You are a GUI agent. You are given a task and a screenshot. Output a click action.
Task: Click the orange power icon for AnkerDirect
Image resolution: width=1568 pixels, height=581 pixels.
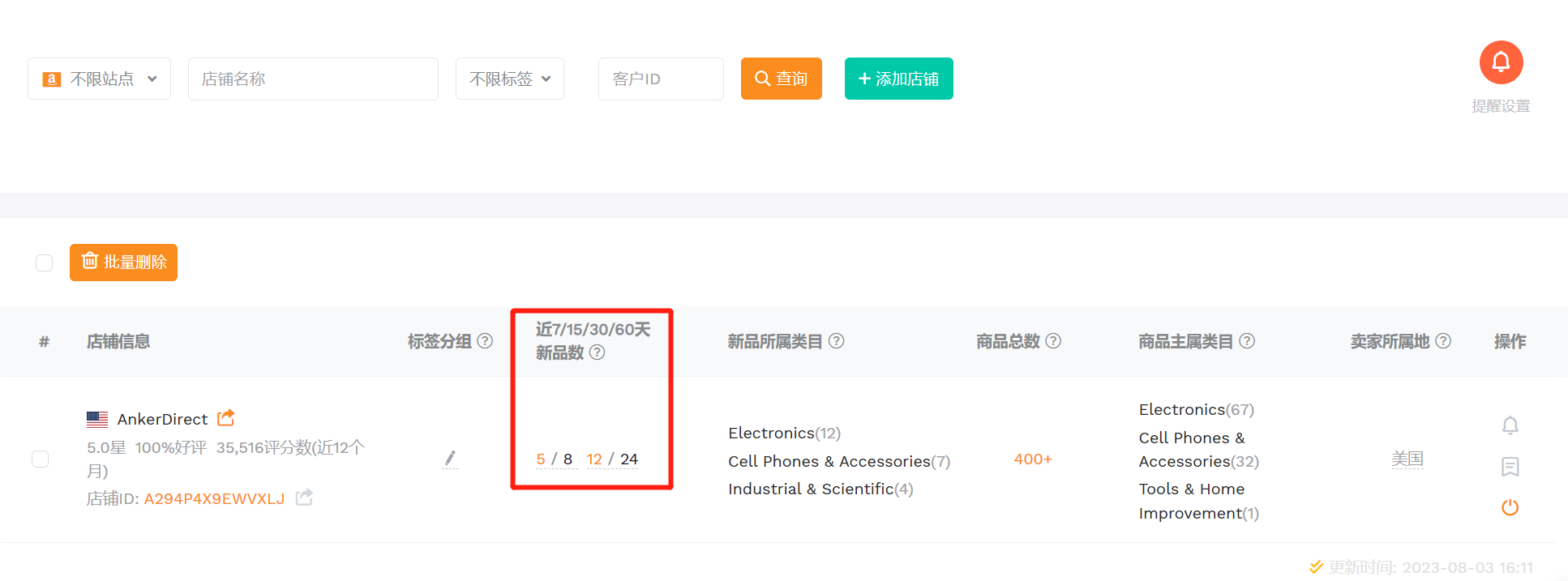(1510, 507)
